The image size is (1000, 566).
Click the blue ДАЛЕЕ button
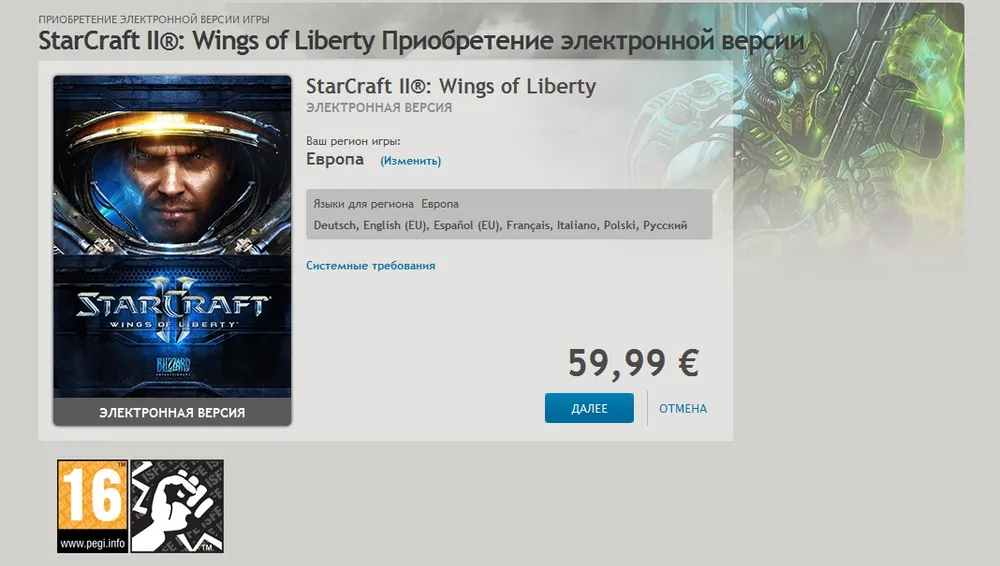tap(589, 408)
